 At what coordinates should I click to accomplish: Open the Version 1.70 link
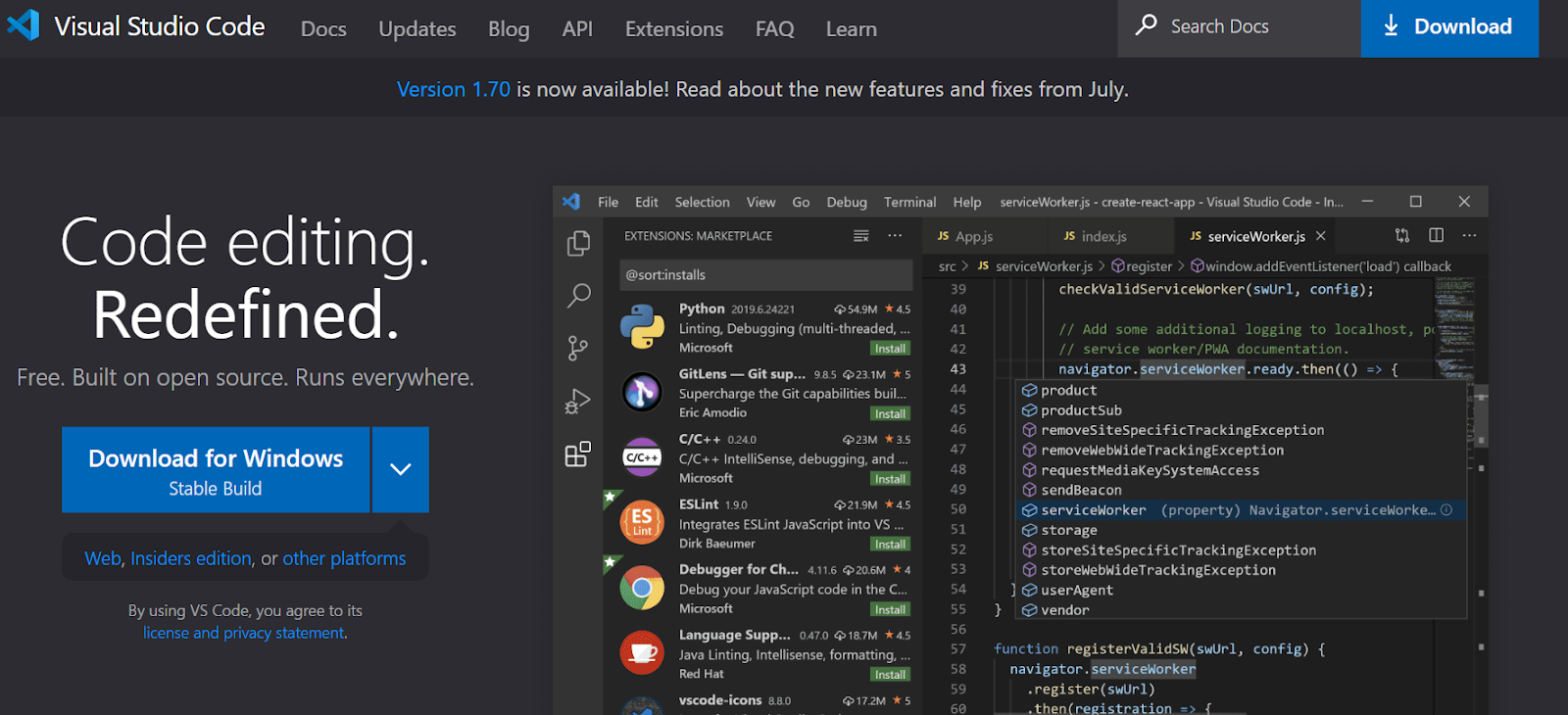tap(453, 89)
